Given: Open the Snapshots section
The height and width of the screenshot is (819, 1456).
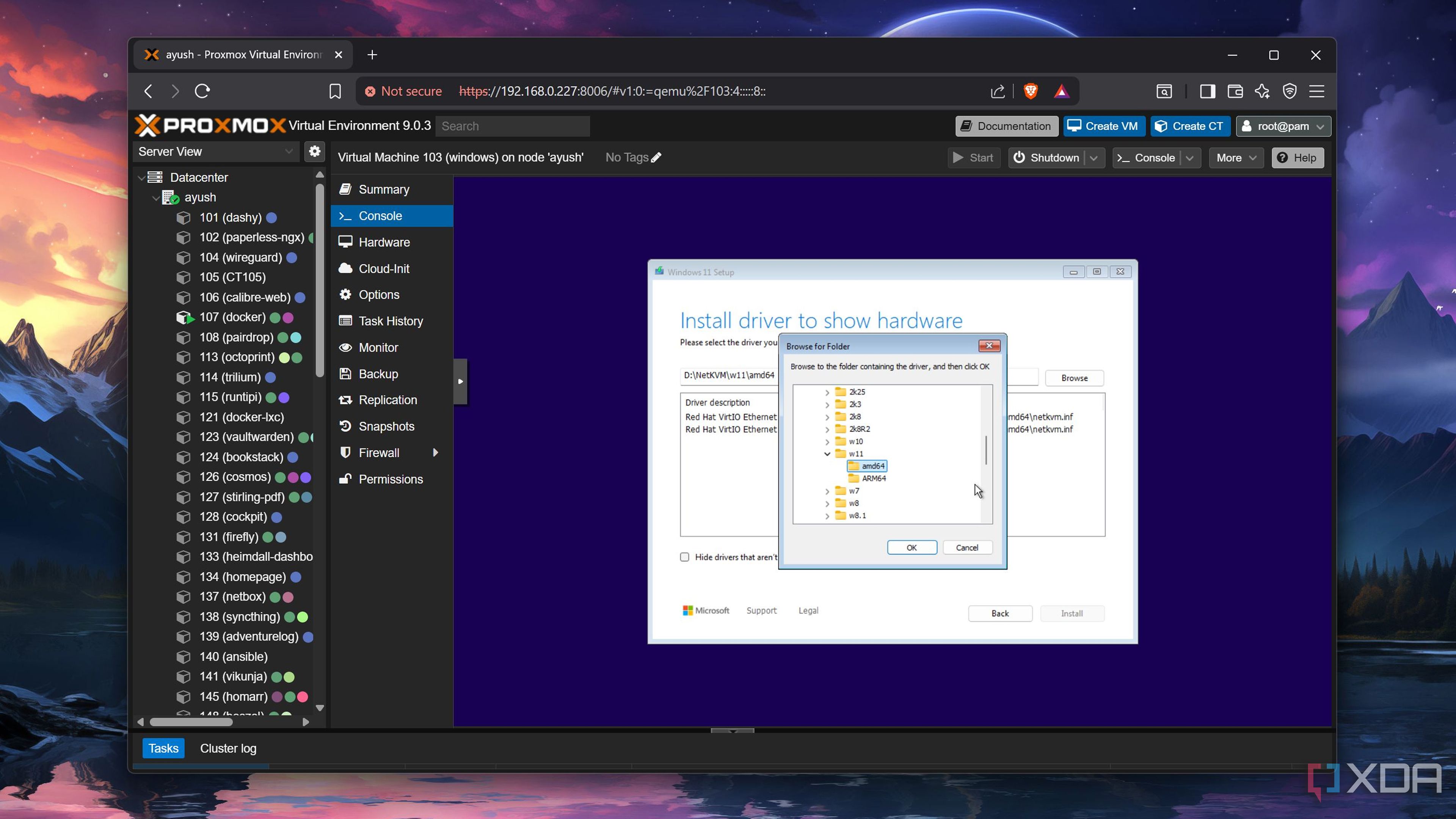Looking at the screenshot, I should (x=392, y=427).
